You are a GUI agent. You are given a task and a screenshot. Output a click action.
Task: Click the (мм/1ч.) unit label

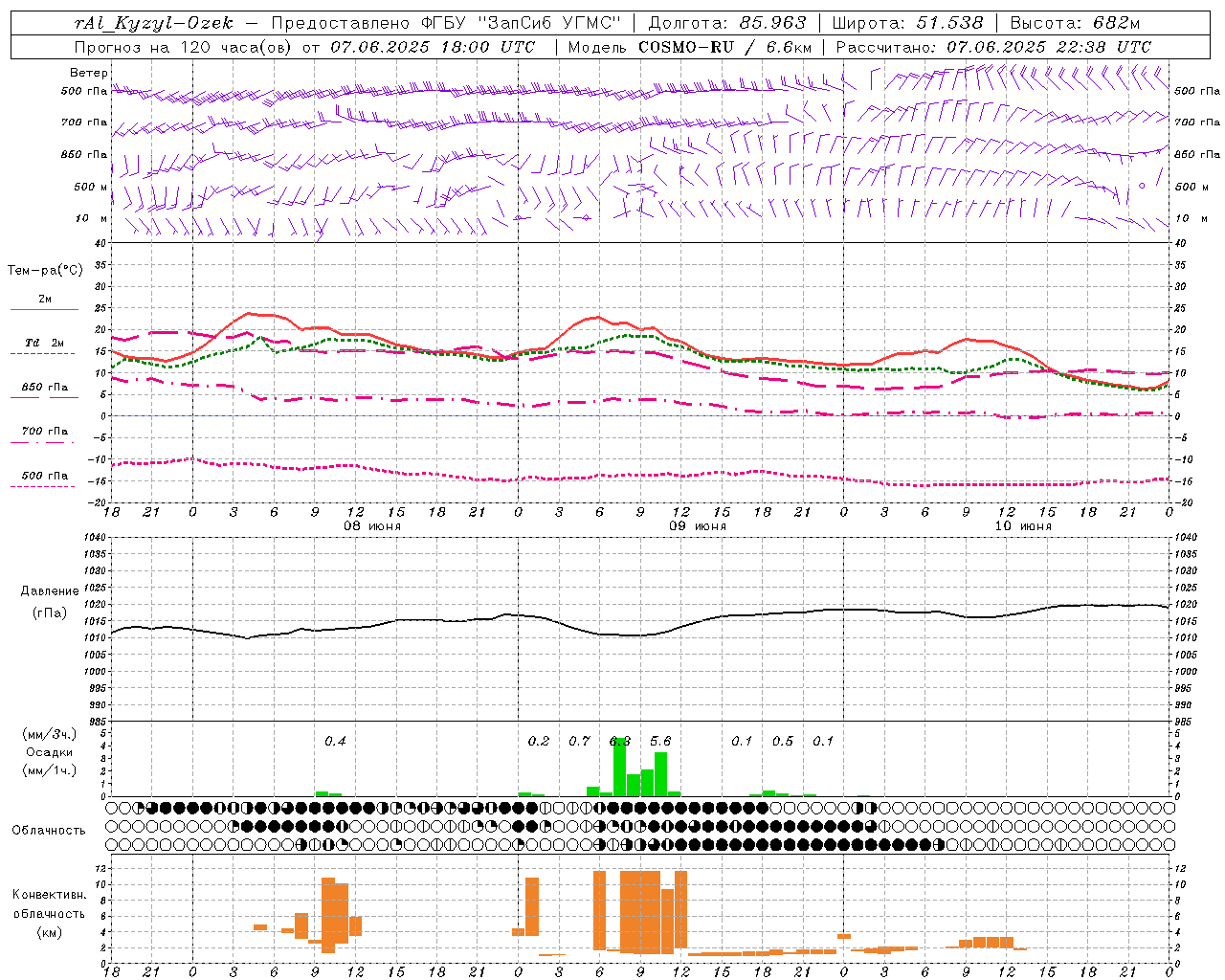tap(49, 770)
